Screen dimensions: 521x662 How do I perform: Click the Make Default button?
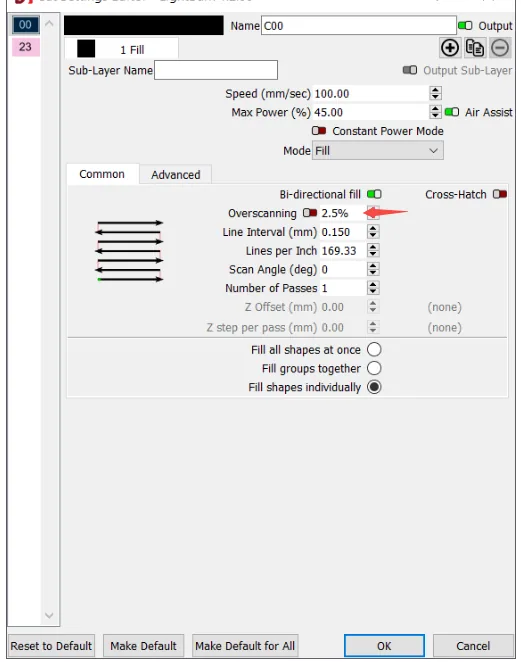point(144,646)
